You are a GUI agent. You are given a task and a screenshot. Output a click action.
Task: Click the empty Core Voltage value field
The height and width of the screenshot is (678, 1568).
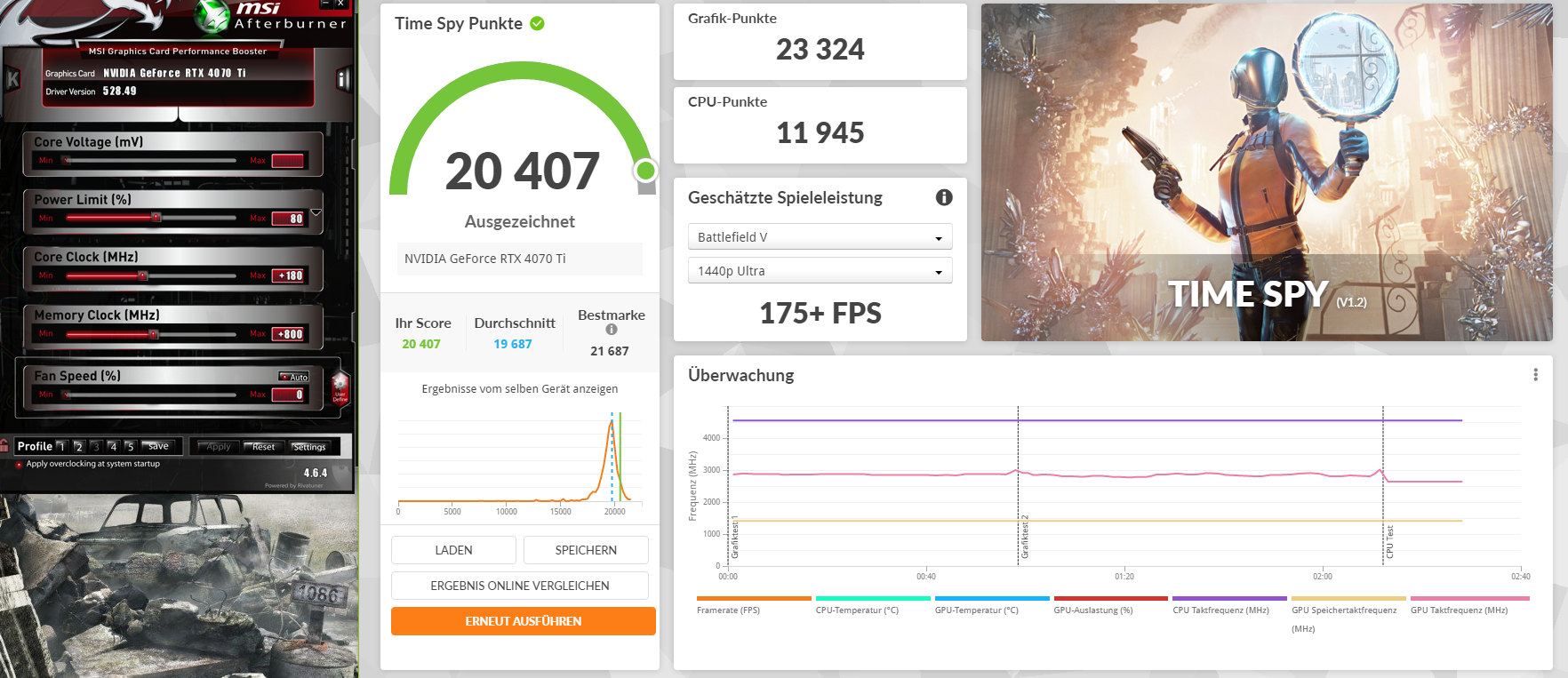[x=288, y=161]
